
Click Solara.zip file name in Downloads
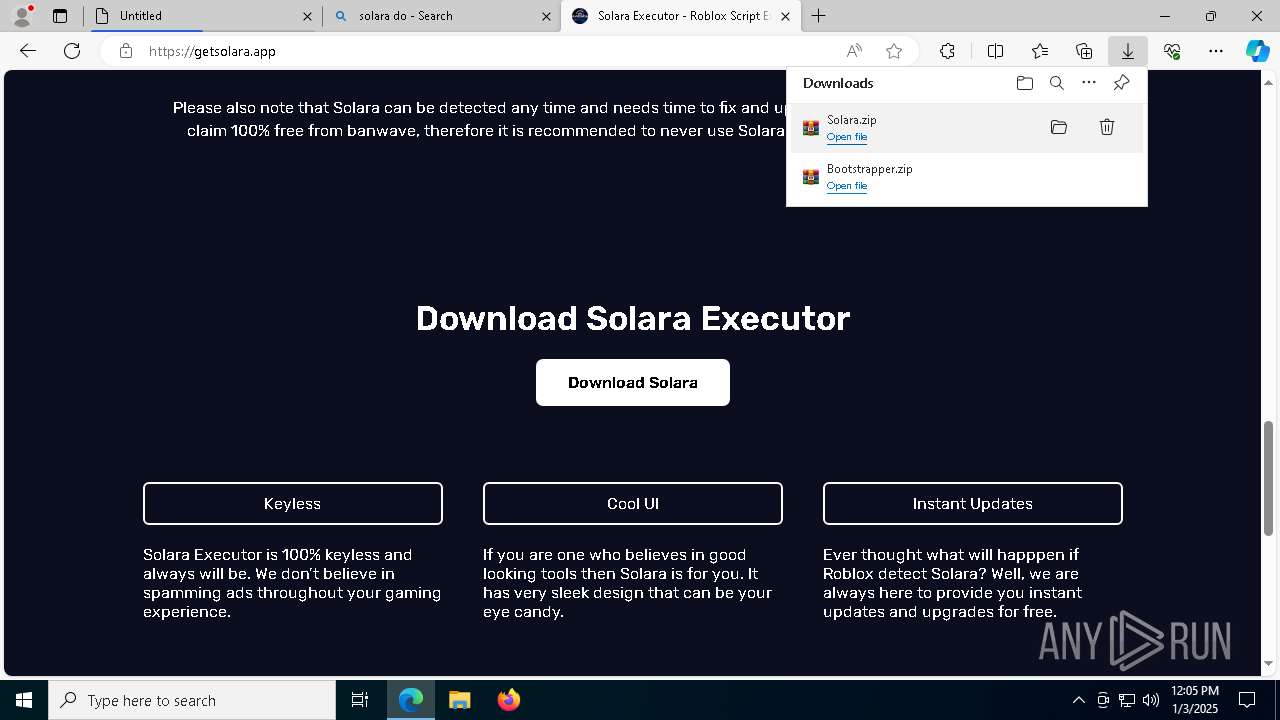pyautogui.click(x=852, y=120)
